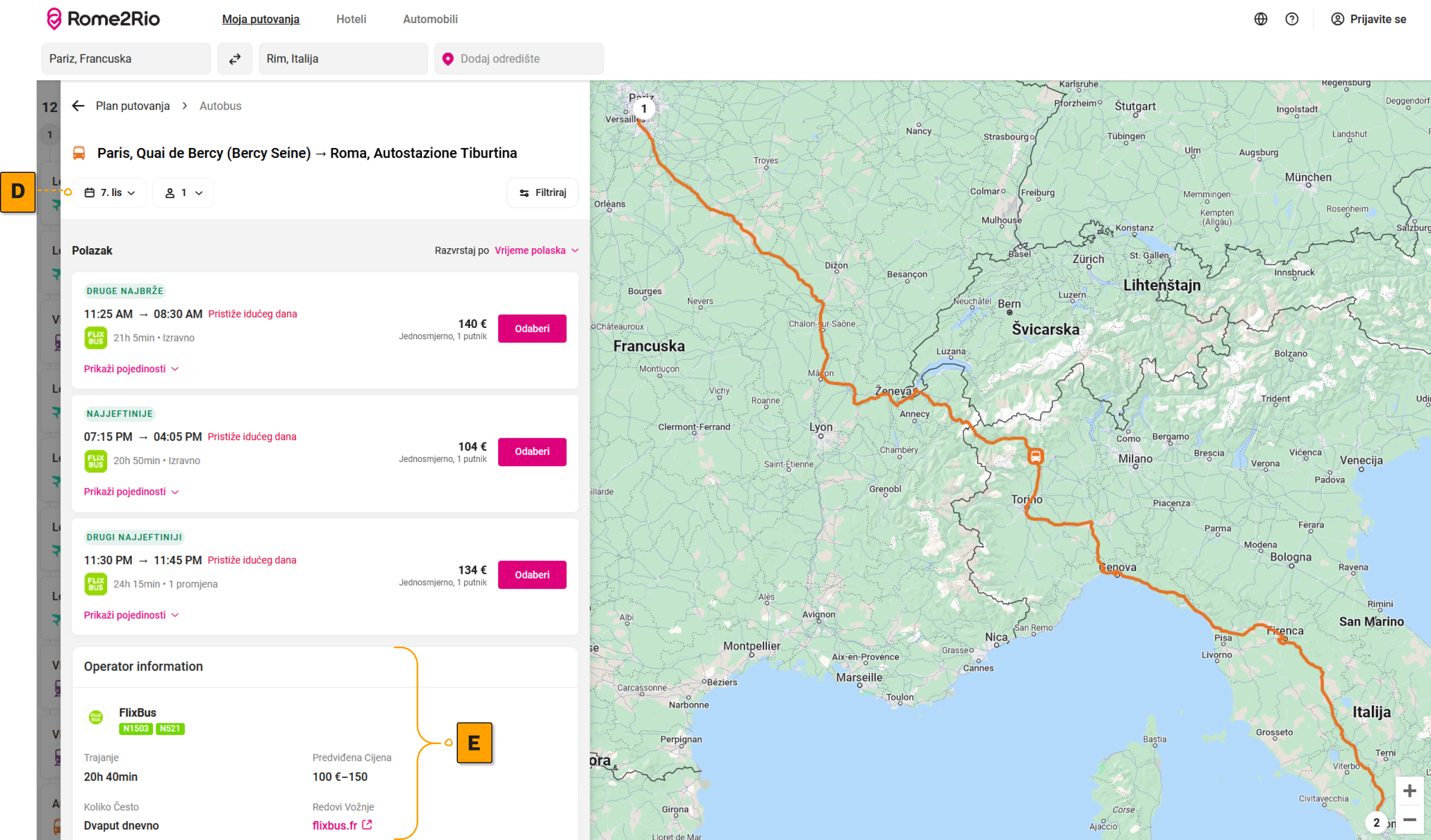Viewport: 1431px width, 840px height.
Task: Click the Filtriraj button
Action: [x=542, y=193]
